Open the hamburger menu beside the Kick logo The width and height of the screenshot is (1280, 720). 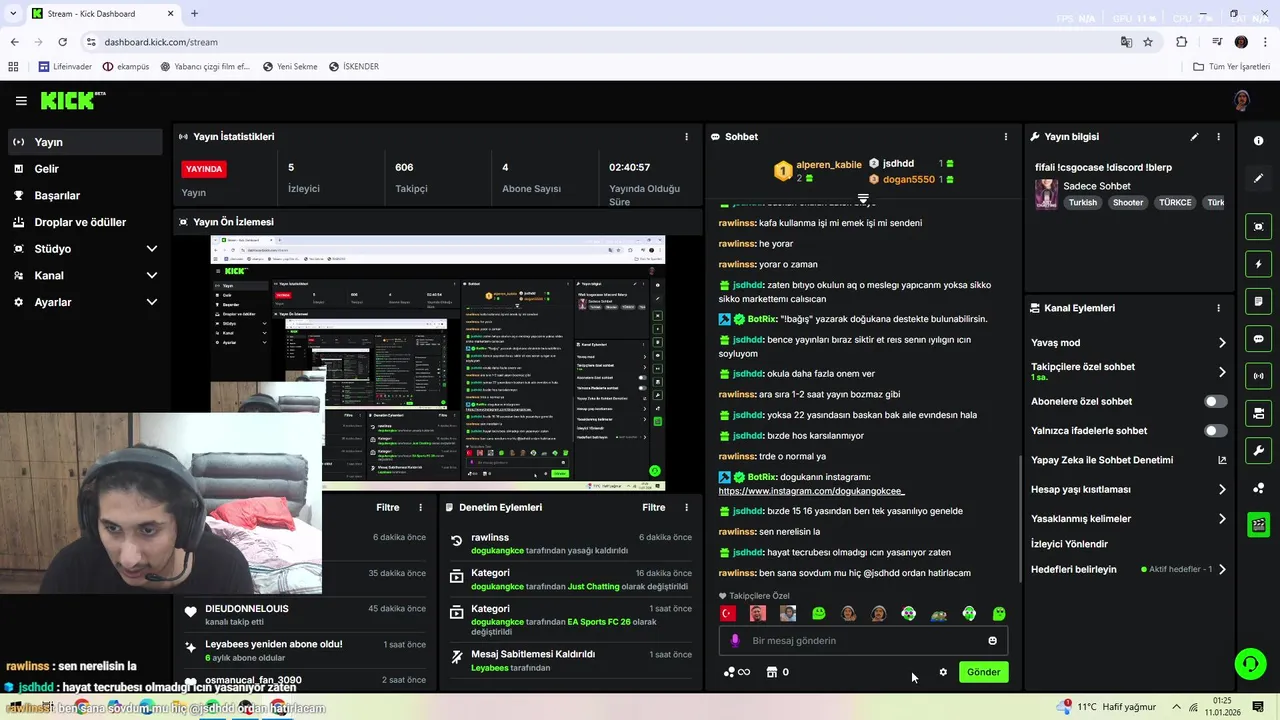coord(21,101)
